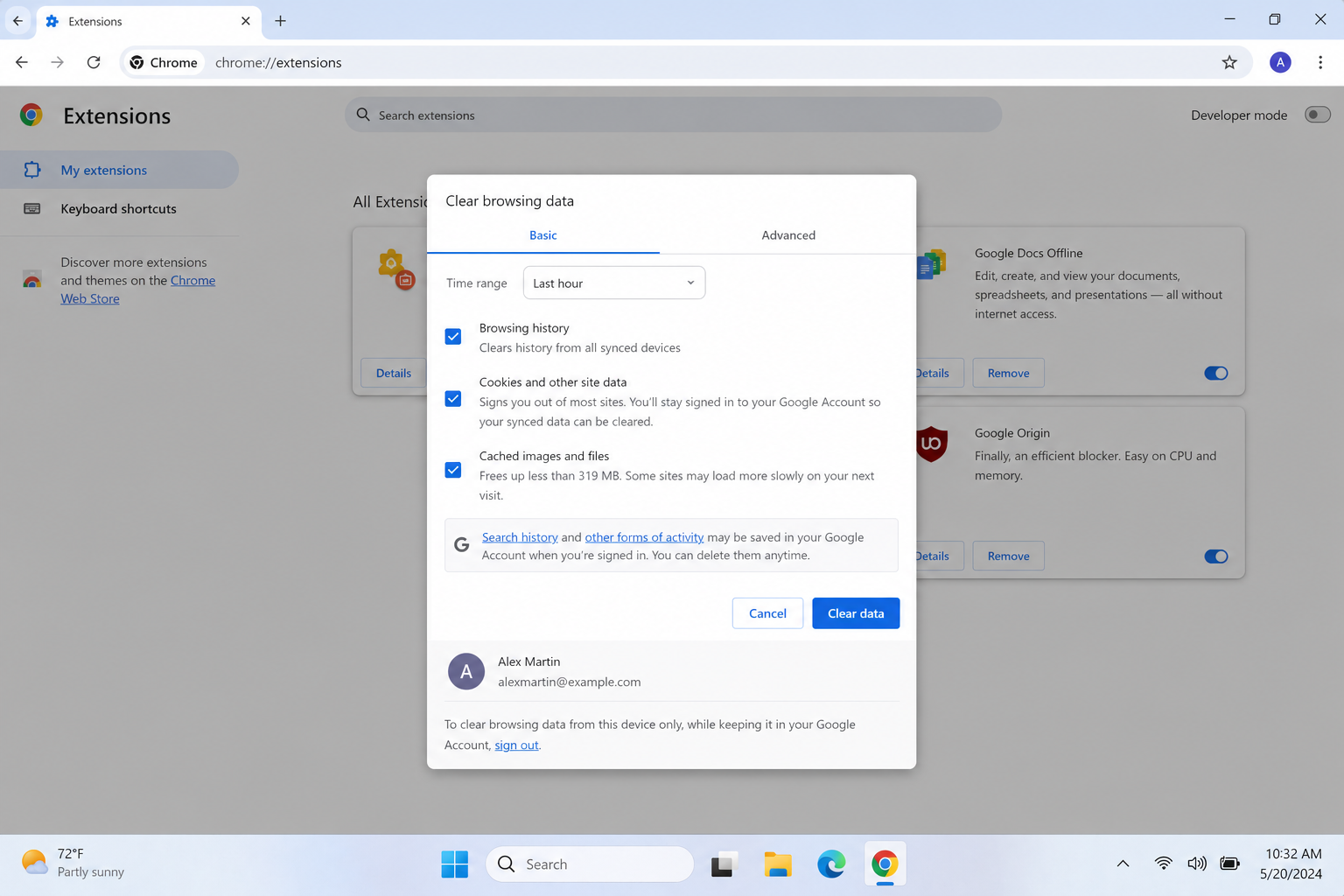Uncheck Cookies and other site data
The width and height of the screenshot is (1344, 896).
point(453,399)
